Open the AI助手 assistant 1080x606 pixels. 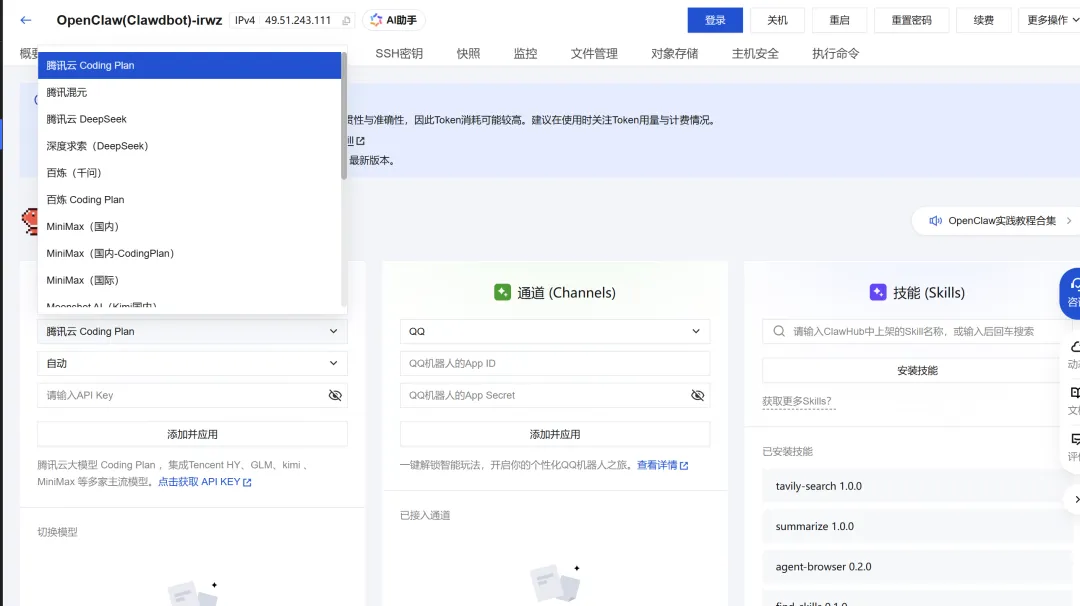click(394, 20)
